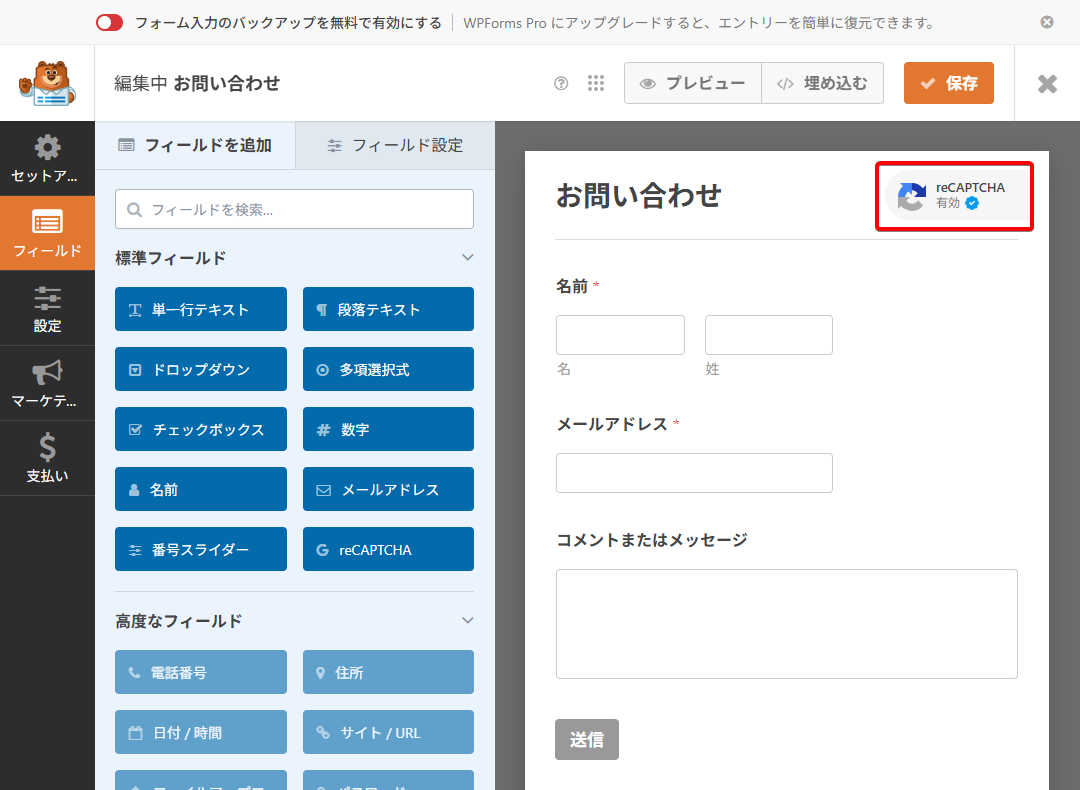Click the help question mark icon

(561, 84)
